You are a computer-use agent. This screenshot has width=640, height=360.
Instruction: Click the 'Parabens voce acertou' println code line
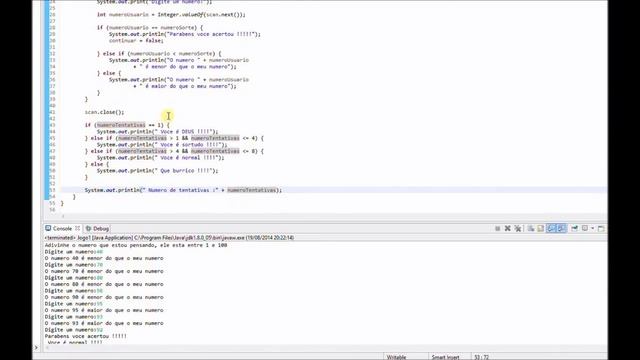click(184, 34)
